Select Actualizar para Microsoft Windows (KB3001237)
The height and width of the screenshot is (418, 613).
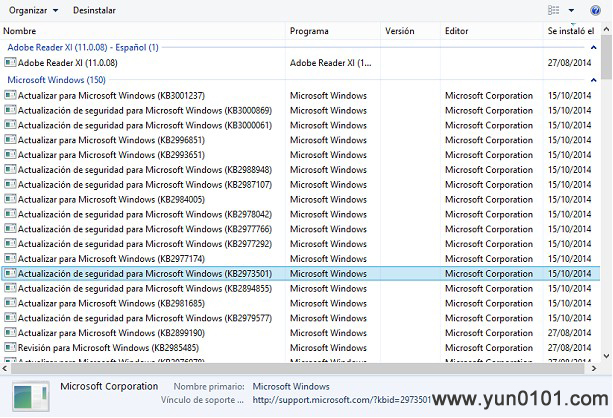tap(111, 95)
